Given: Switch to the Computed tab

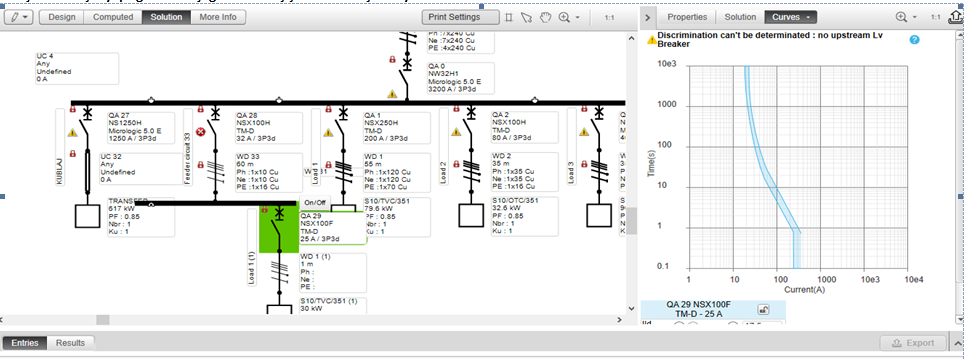Looking at the screenshot, I should point(113,17).
